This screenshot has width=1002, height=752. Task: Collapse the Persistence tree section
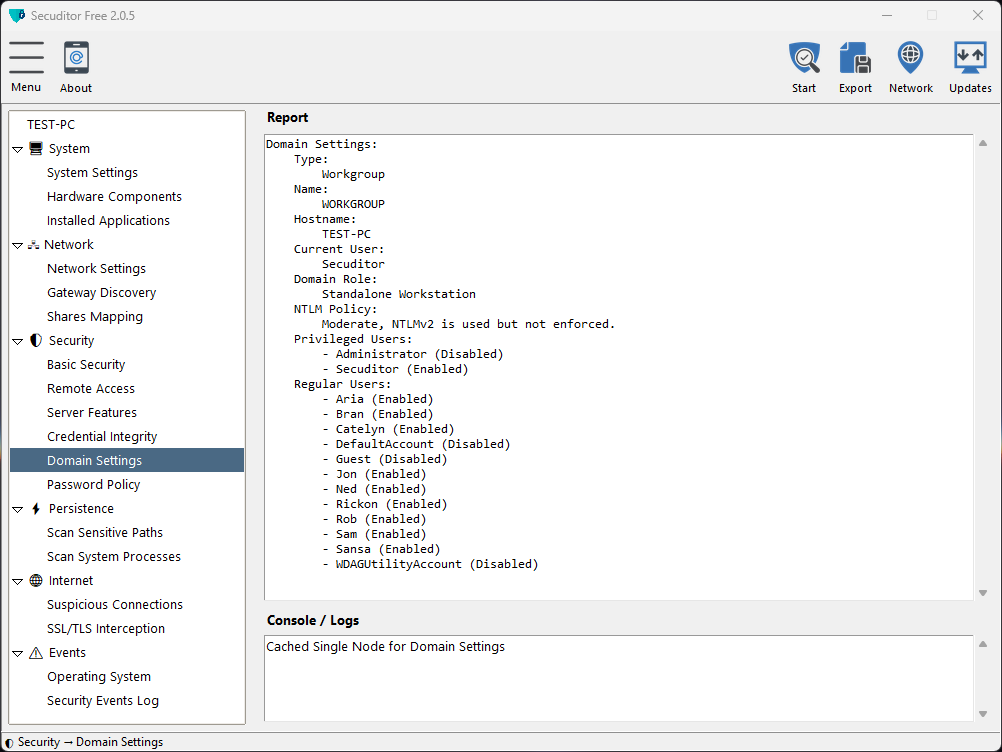(17, 509)
